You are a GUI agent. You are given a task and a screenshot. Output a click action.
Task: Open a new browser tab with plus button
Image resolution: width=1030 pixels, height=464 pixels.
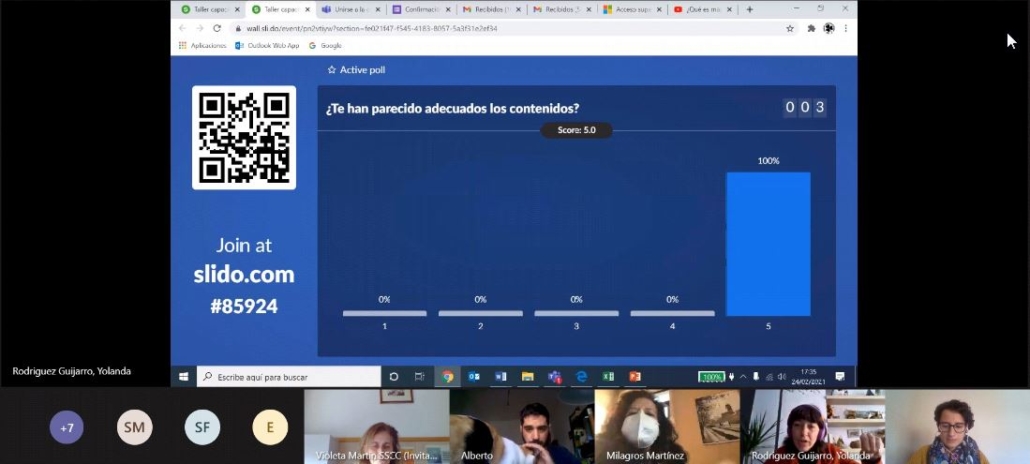point(750,9)
